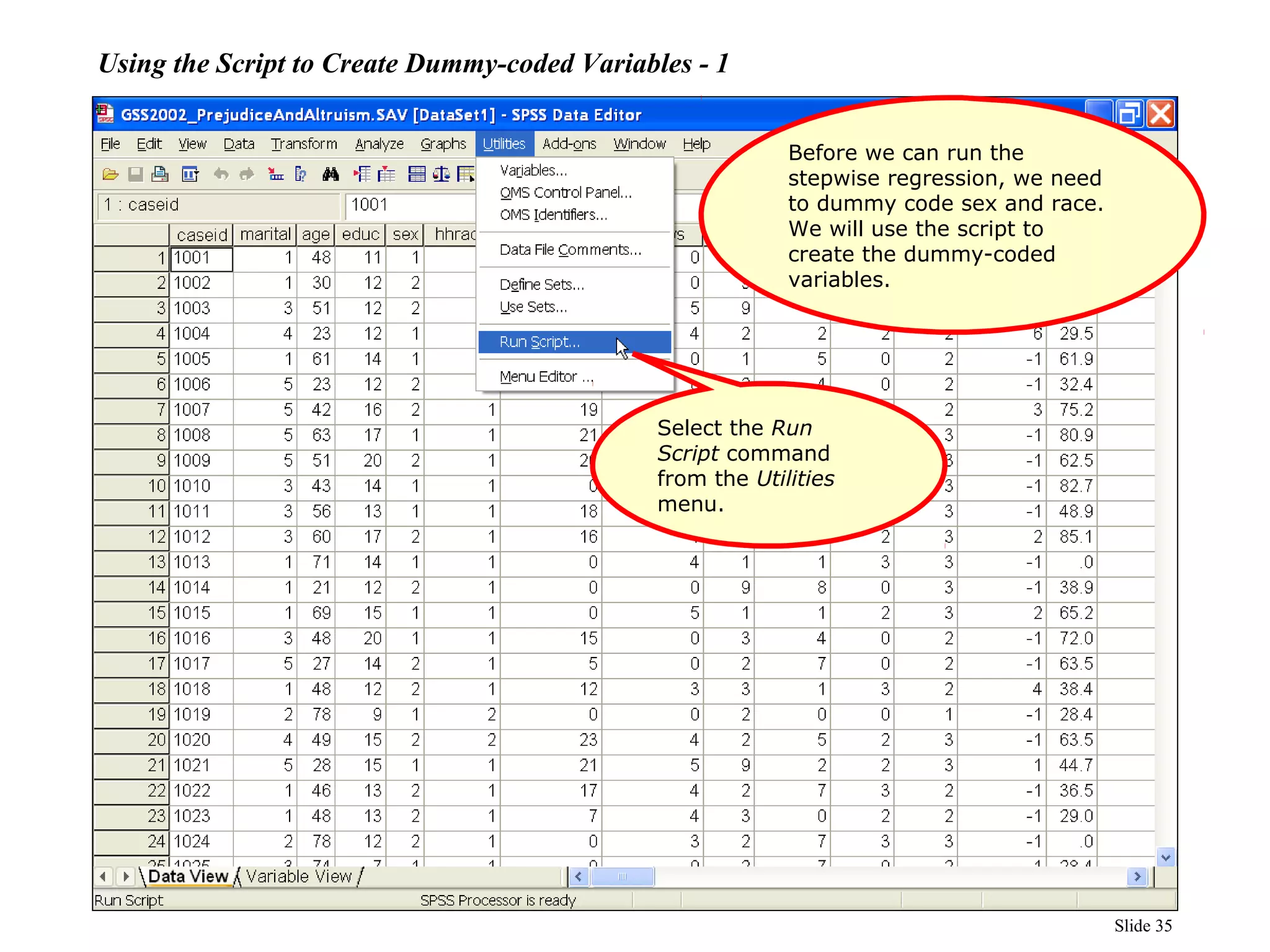The width and height of the screenshot is (1270, 952).
Task: Click the Print icon in the toolbar
Action: (x=160, y=175)
